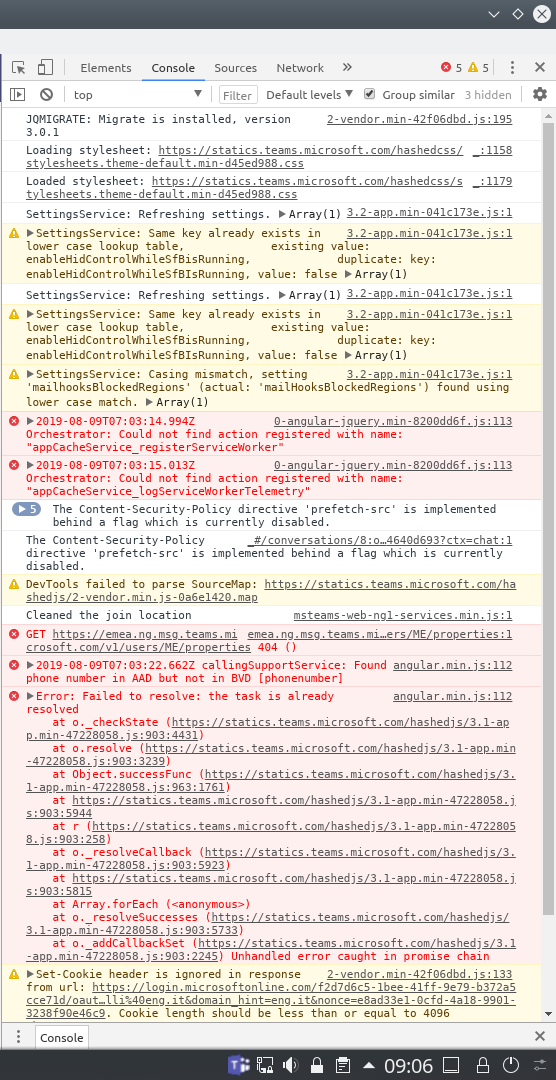556x1080 pixels.
Task: Click the window's diamond title bar icon
Action: 517,14
